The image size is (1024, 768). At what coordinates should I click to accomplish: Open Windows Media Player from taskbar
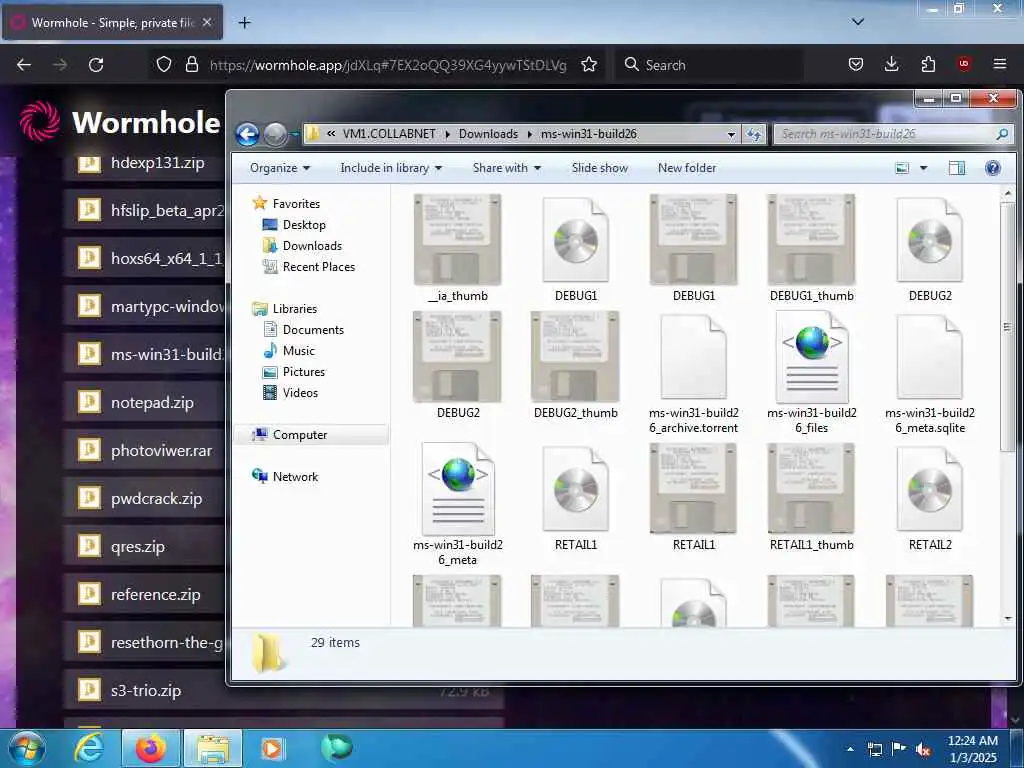(271, 748)
